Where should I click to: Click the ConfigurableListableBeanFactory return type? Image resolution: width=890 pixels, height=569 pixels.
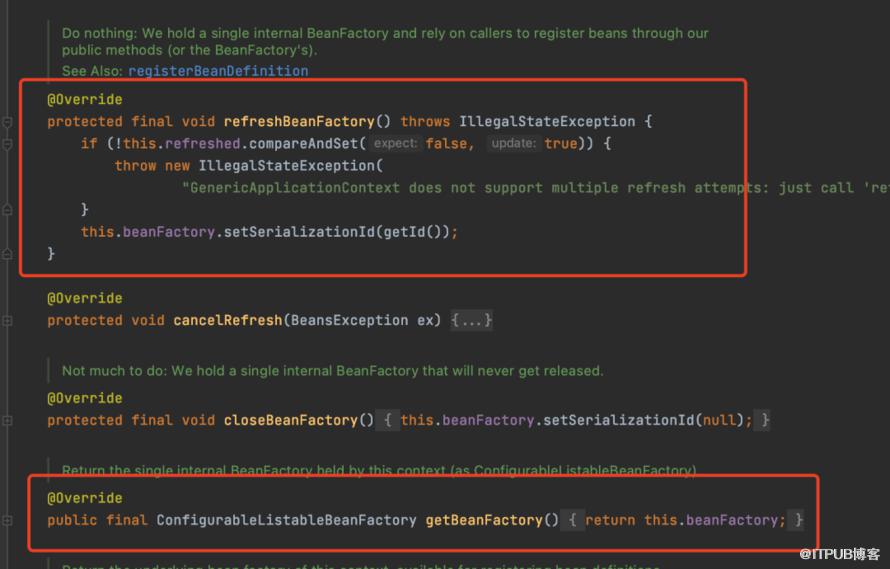pyautogui.click(x=287, y=520)
